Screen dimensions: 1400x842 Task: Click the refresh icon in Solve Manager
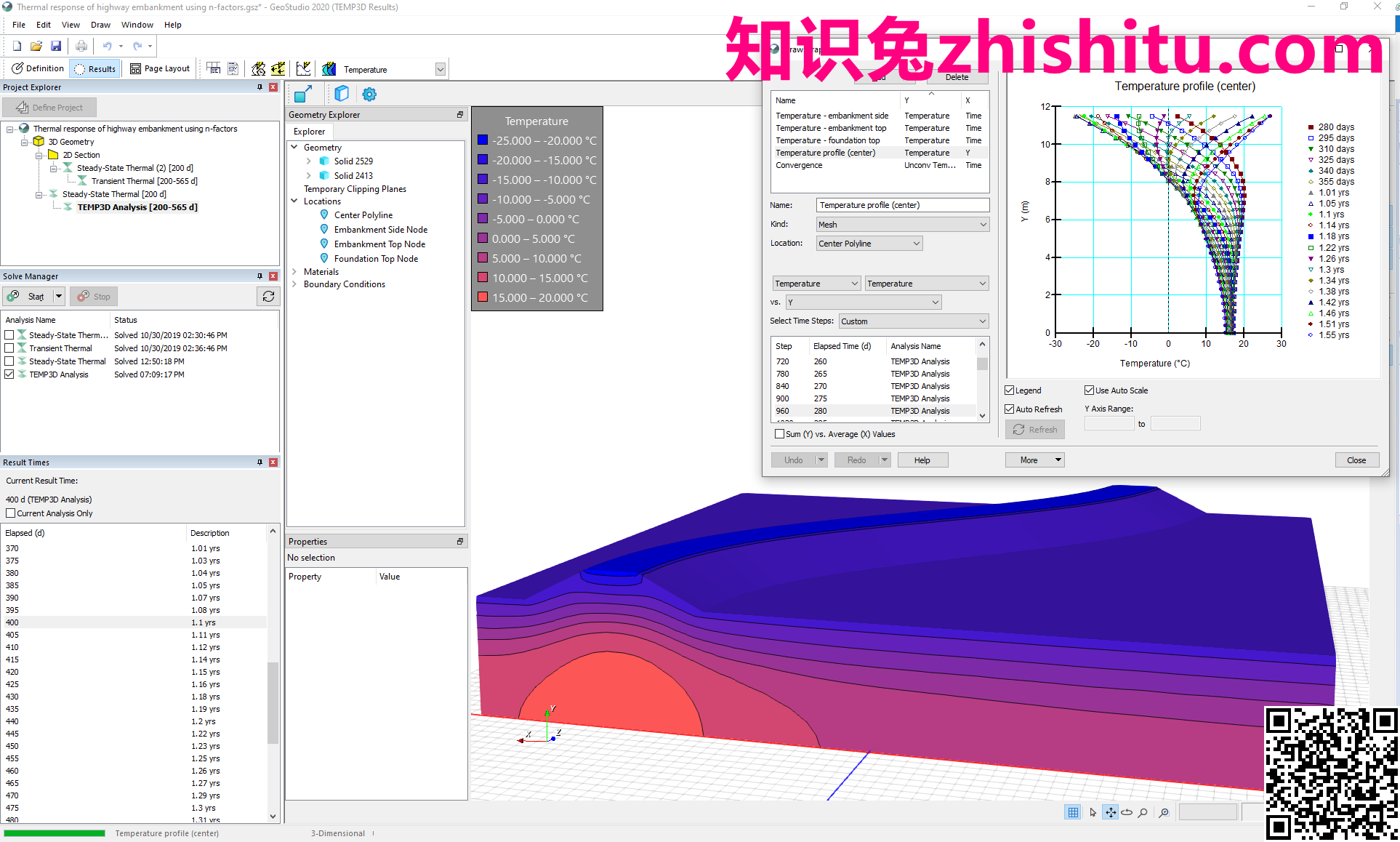268,296
